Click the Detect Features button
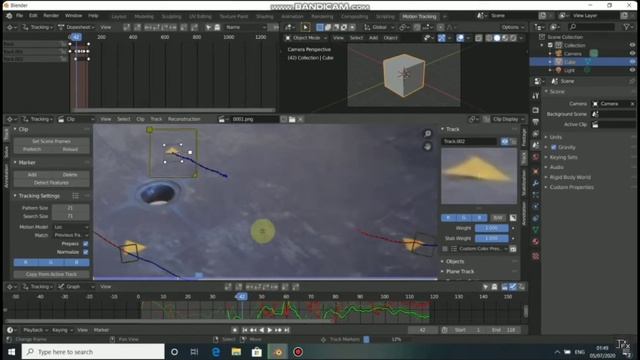Viewport: 640px width, 360px height. point(51,182)
